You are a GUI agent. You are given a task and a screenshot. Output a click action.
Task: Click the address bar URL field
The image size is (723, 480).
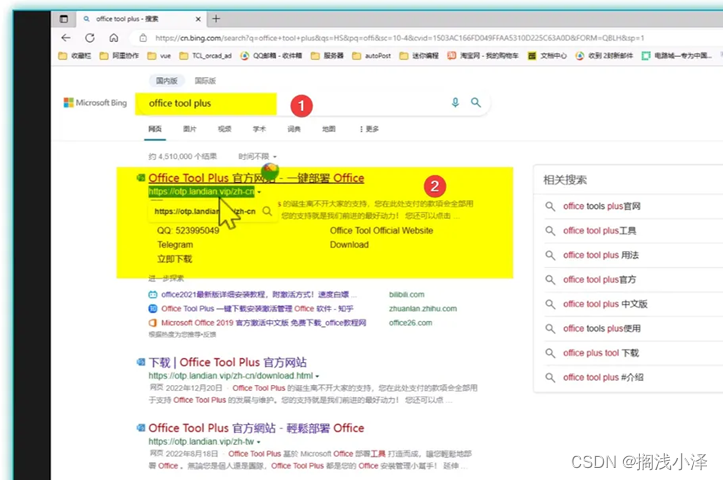pyautogui.click(x=399, y=38)
